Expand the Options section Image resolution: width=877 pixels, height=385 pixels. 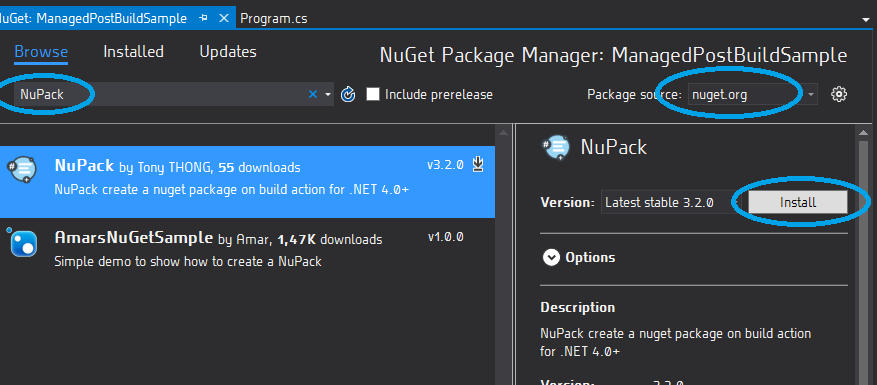point(551,257)
